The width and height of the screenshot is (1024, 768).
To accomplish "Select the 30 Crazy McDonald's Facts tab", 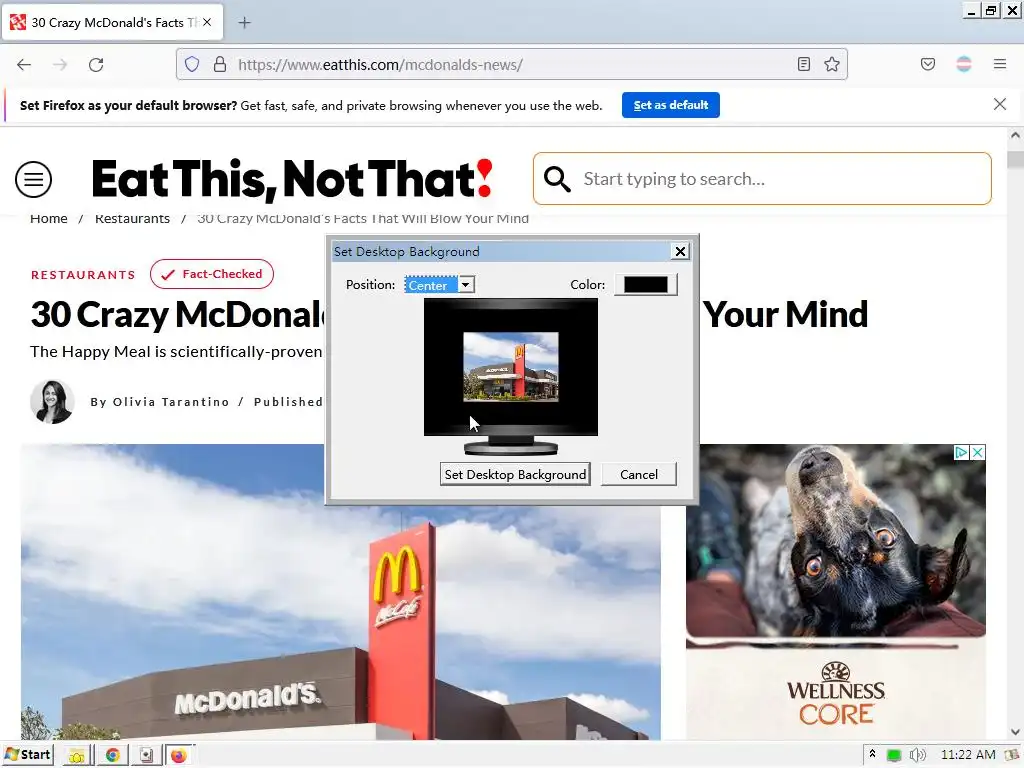I will (x=113, y=22).
